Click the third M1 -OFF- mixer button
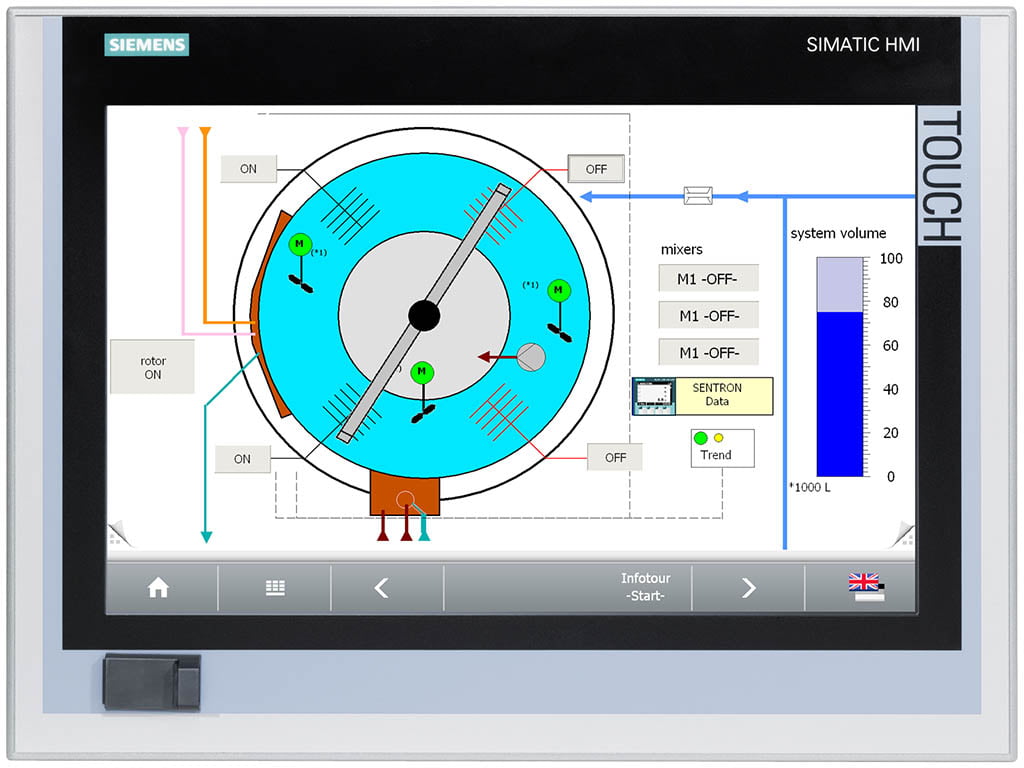This screenshot has height=768, width=1024. 708,352
